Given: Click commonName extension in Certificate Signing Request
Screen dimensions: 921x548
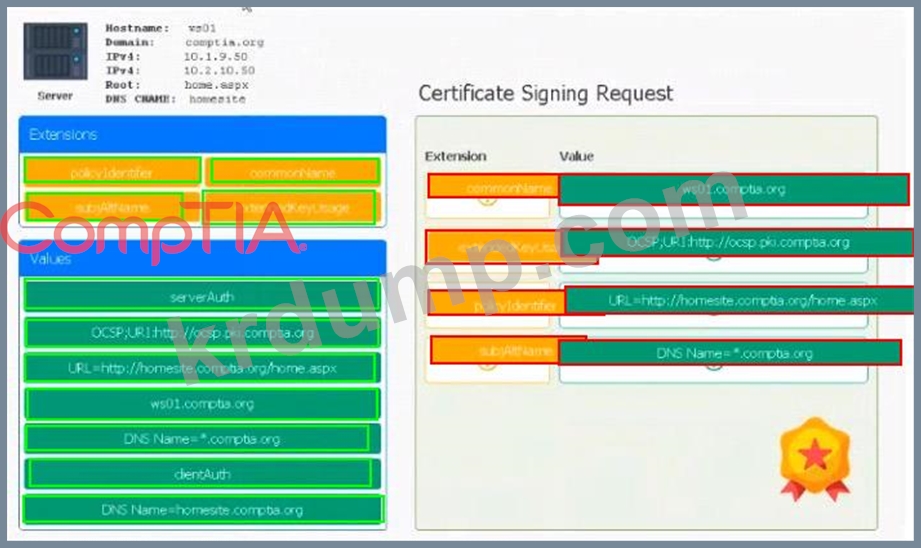Looking at the screenshot, I should [x=492, y=187].
